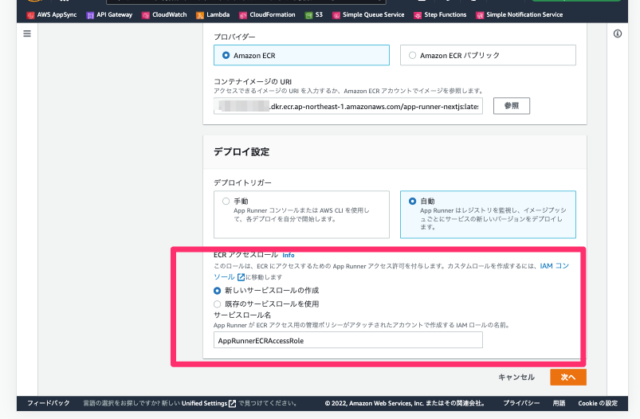Open API Gateway bookmark icon
The width and height of the screenshot is (640, 419).
[90, 15]
